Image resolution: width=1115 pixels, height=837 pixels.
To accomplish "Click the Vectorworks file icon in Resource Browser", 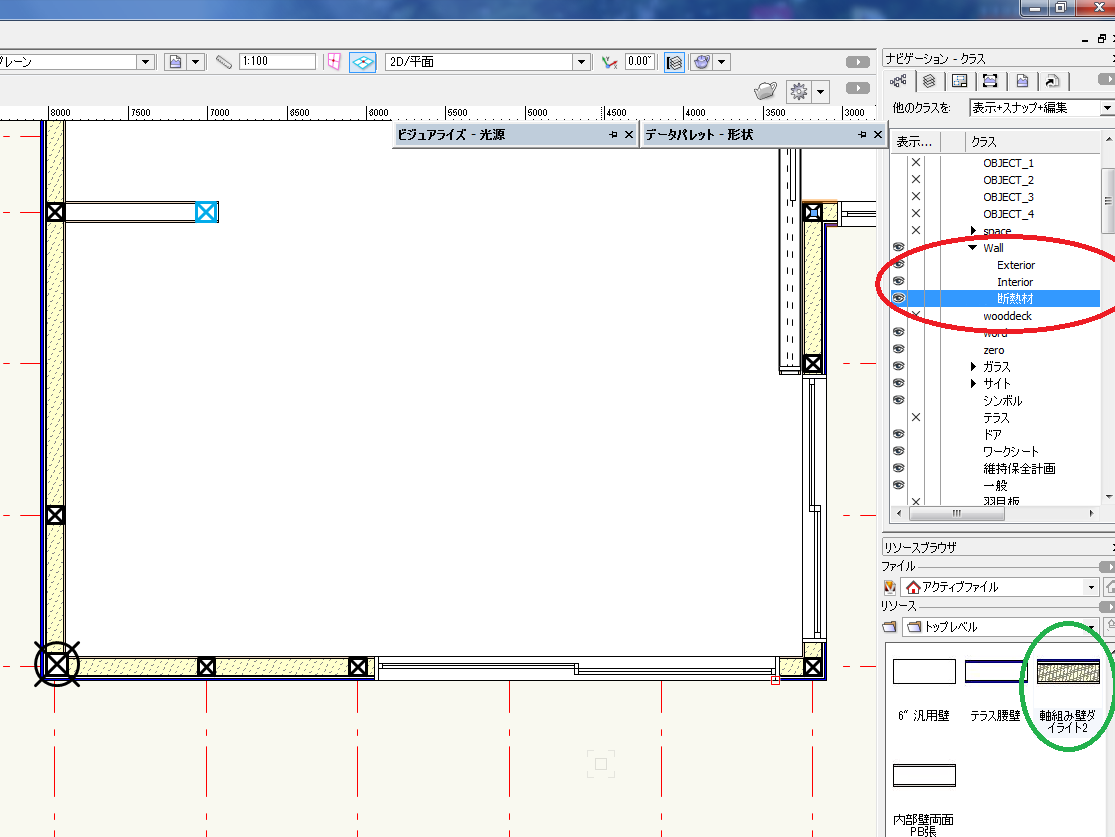I will [x=890, y=587].
